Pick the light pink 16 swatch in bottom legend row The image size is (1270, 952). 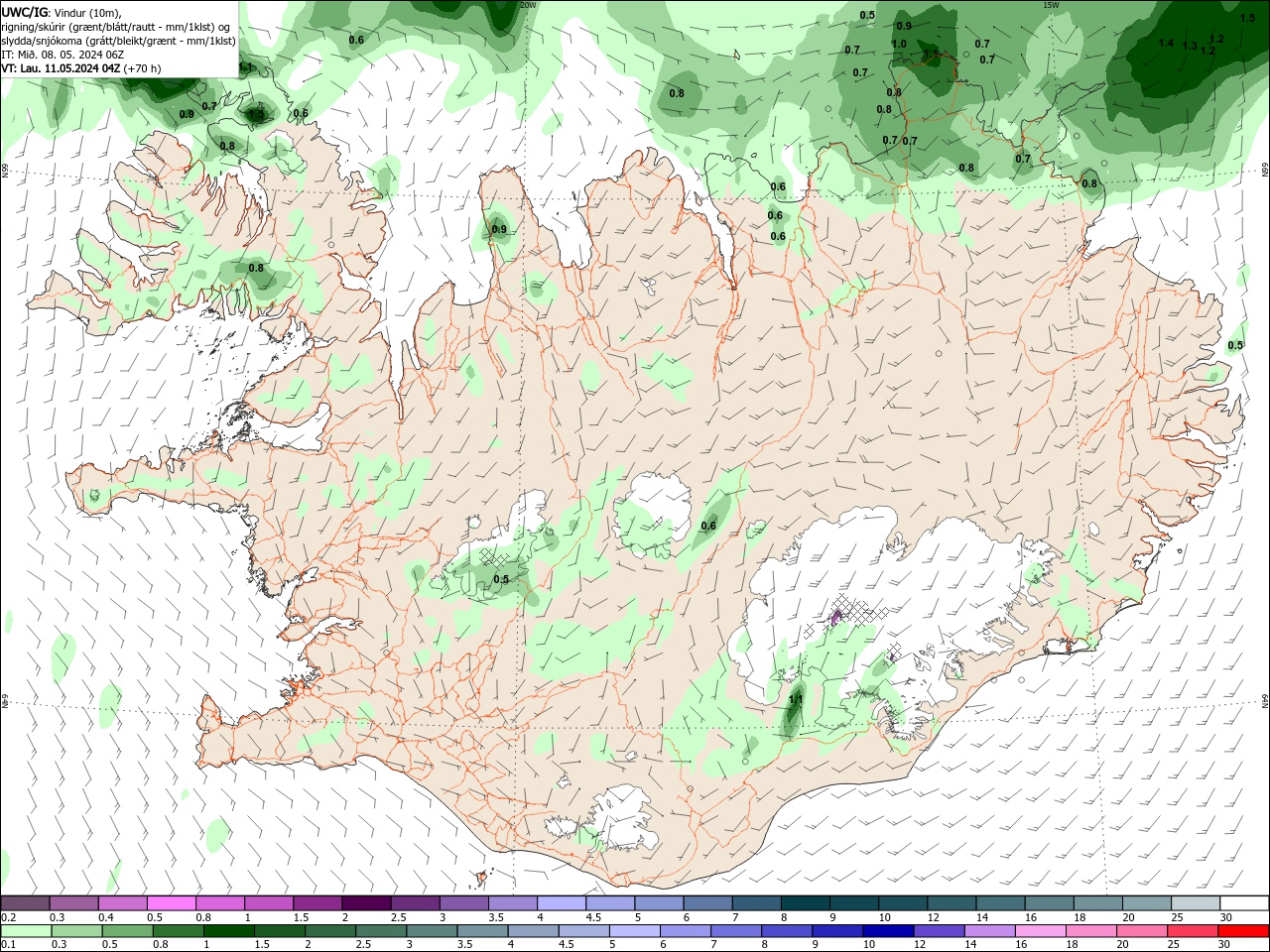pos(1040,931)
